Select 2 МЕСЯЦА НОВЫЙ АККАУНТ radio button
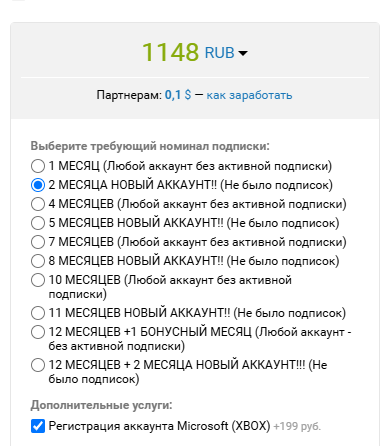The image size is (383, 446). coord(38,185)
